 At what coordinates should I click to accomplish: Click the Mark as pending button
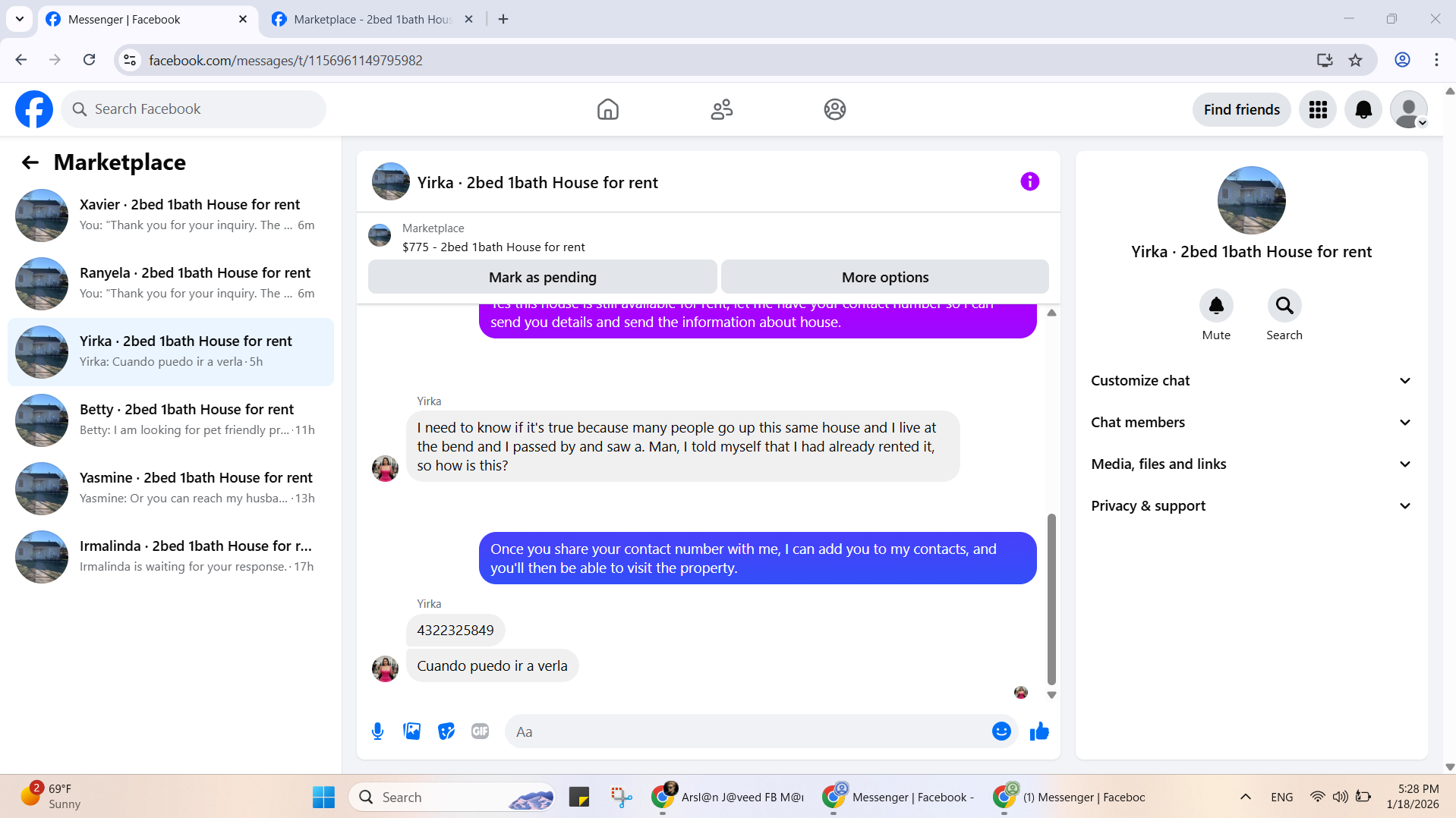542,277
